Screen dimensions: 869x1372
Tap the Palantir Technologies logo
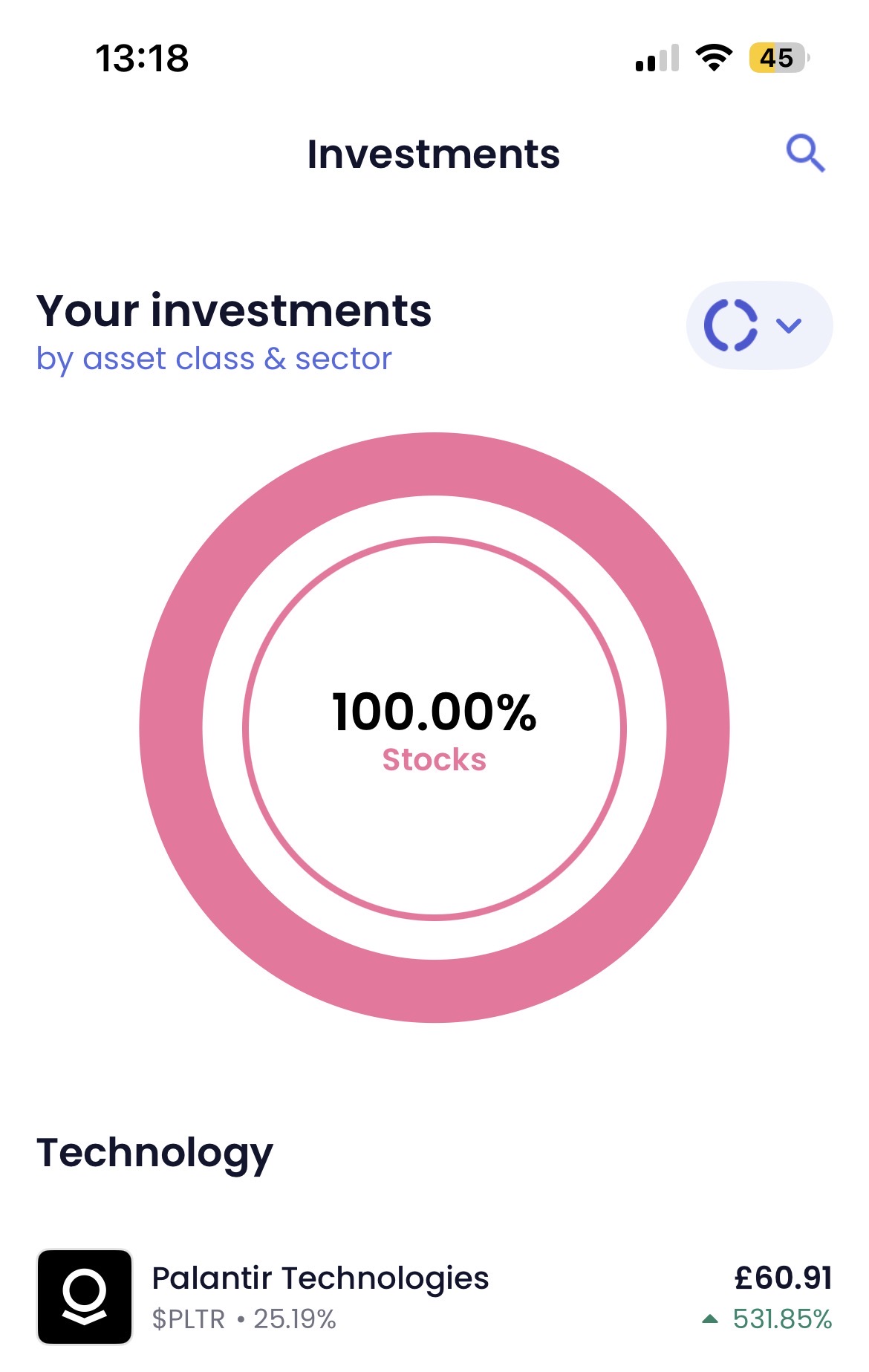tap(85, 1297)
